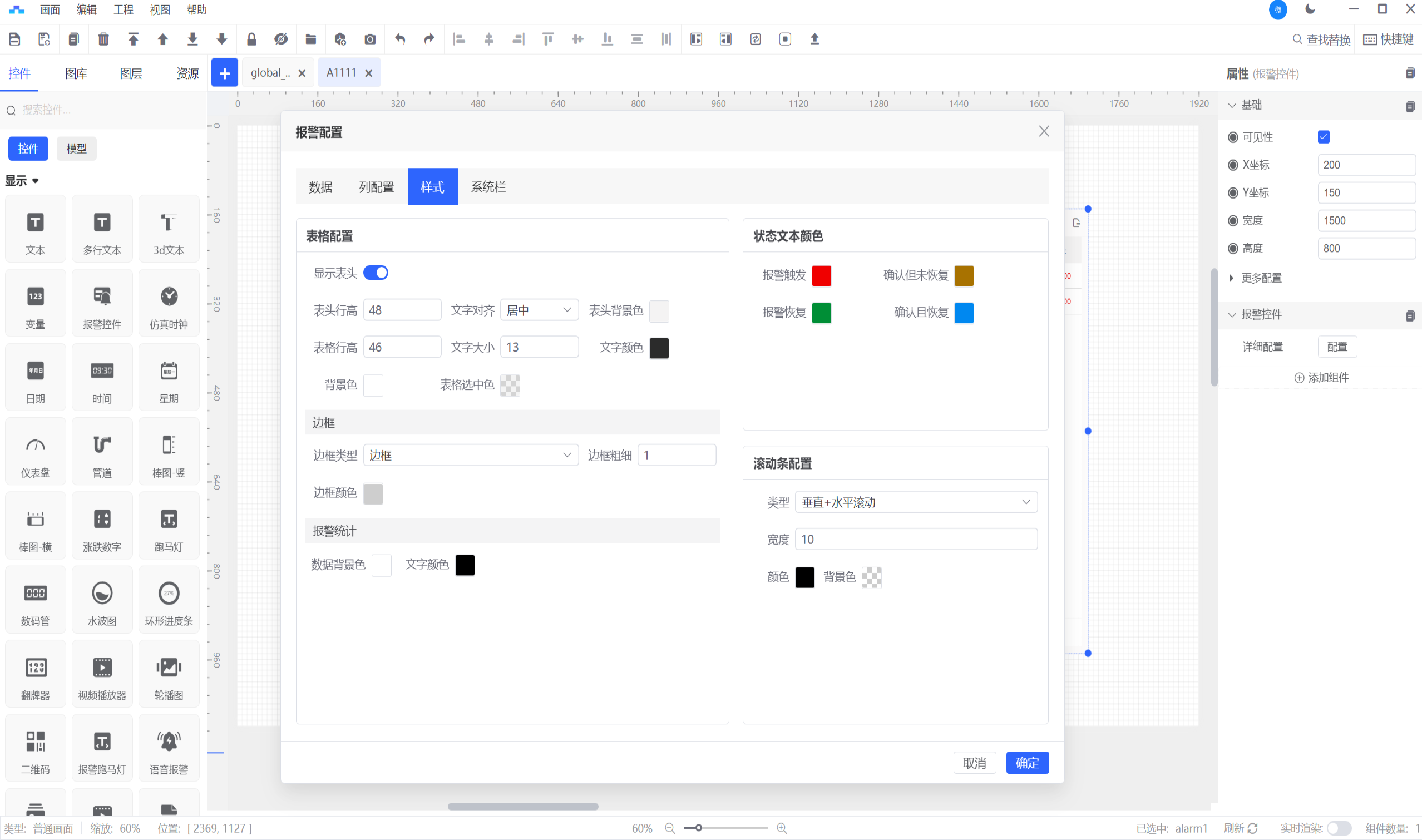1422x840 pixels.
Task: Switch to the 列配置 tab
Action: click(x=376, y=187)
